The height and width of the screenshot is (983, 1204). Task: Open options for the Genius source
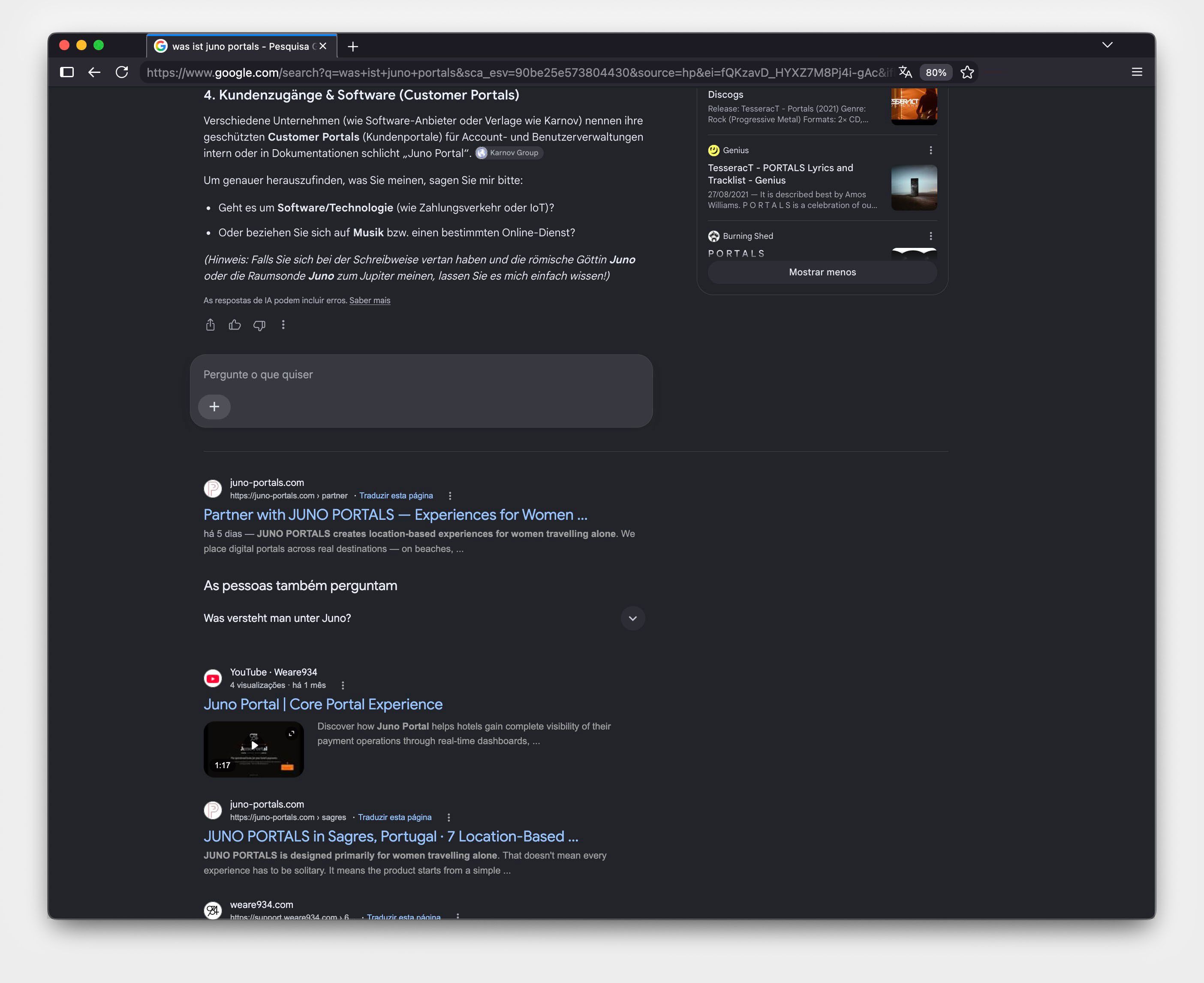[930, 150]
